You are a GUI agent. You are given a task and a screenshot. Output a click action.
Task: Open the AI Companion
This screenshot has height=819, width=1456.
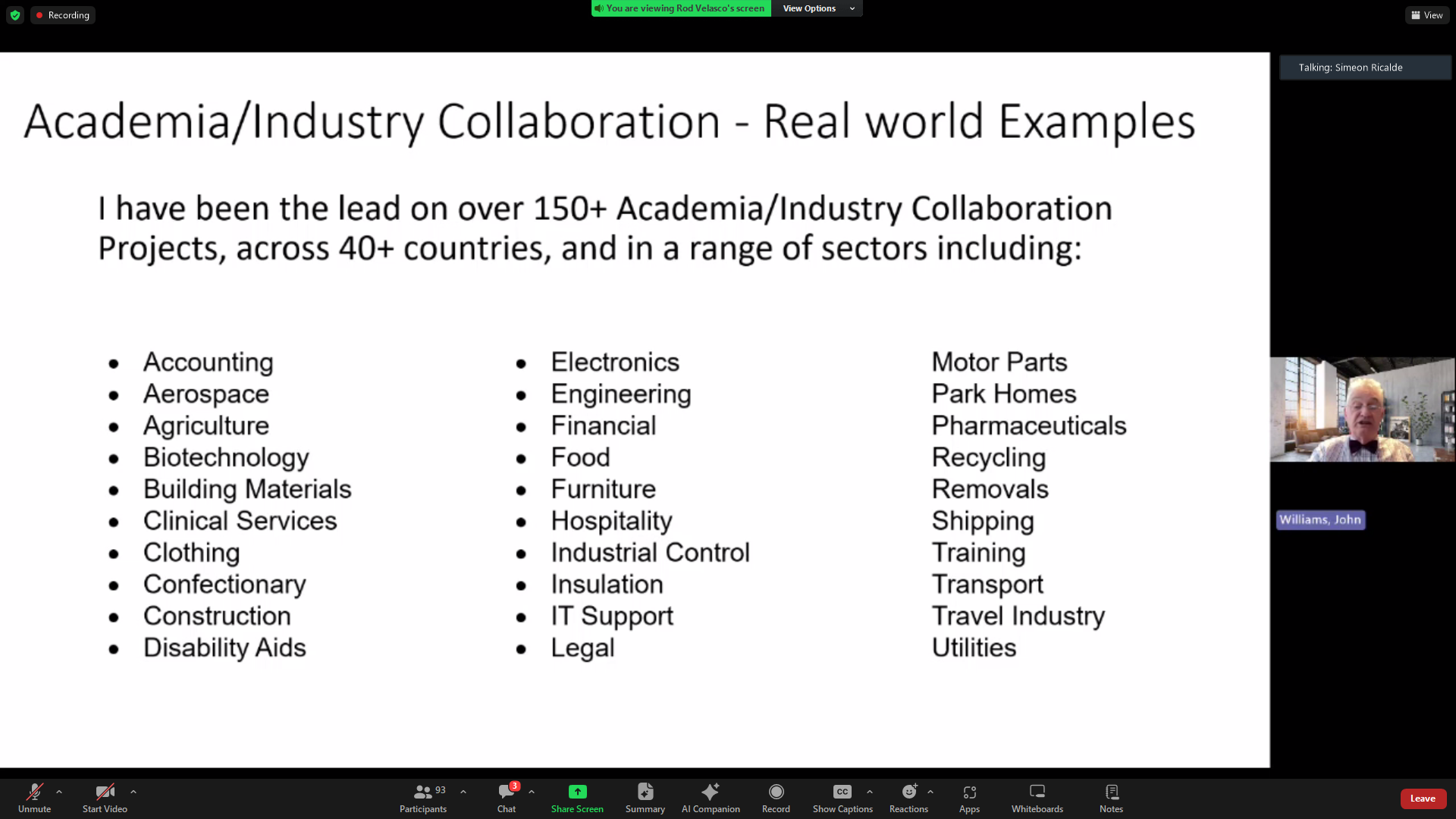pos(710,798)
